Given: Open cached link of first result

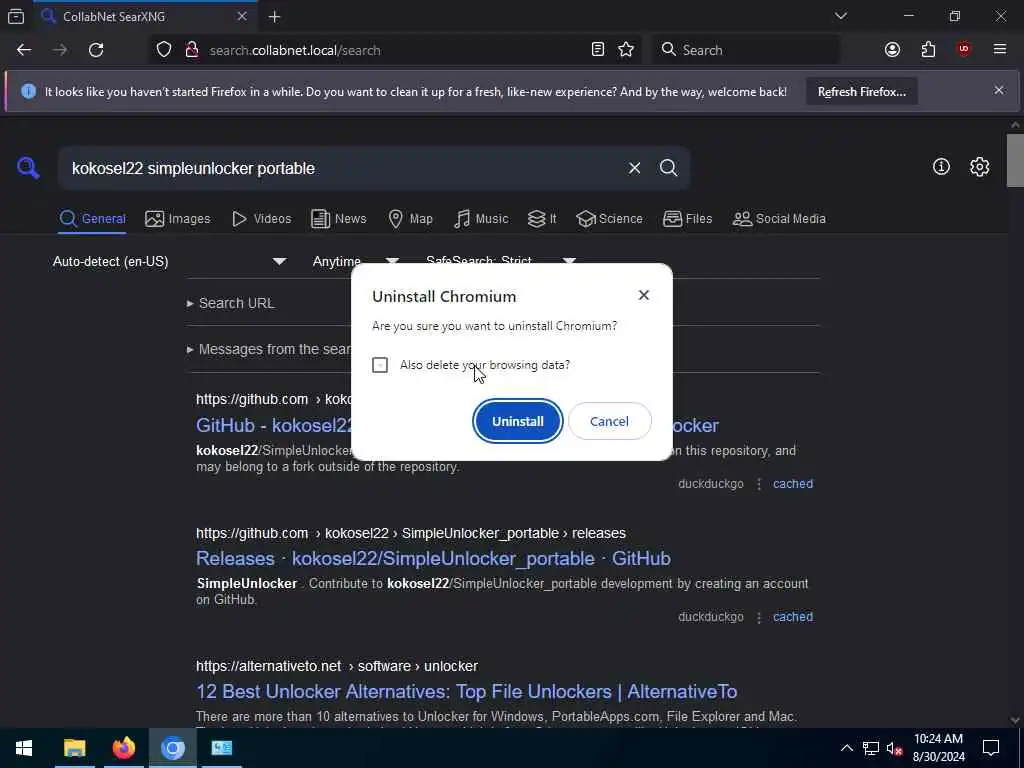Looking at the screenshot, I should tap(793, 484).
